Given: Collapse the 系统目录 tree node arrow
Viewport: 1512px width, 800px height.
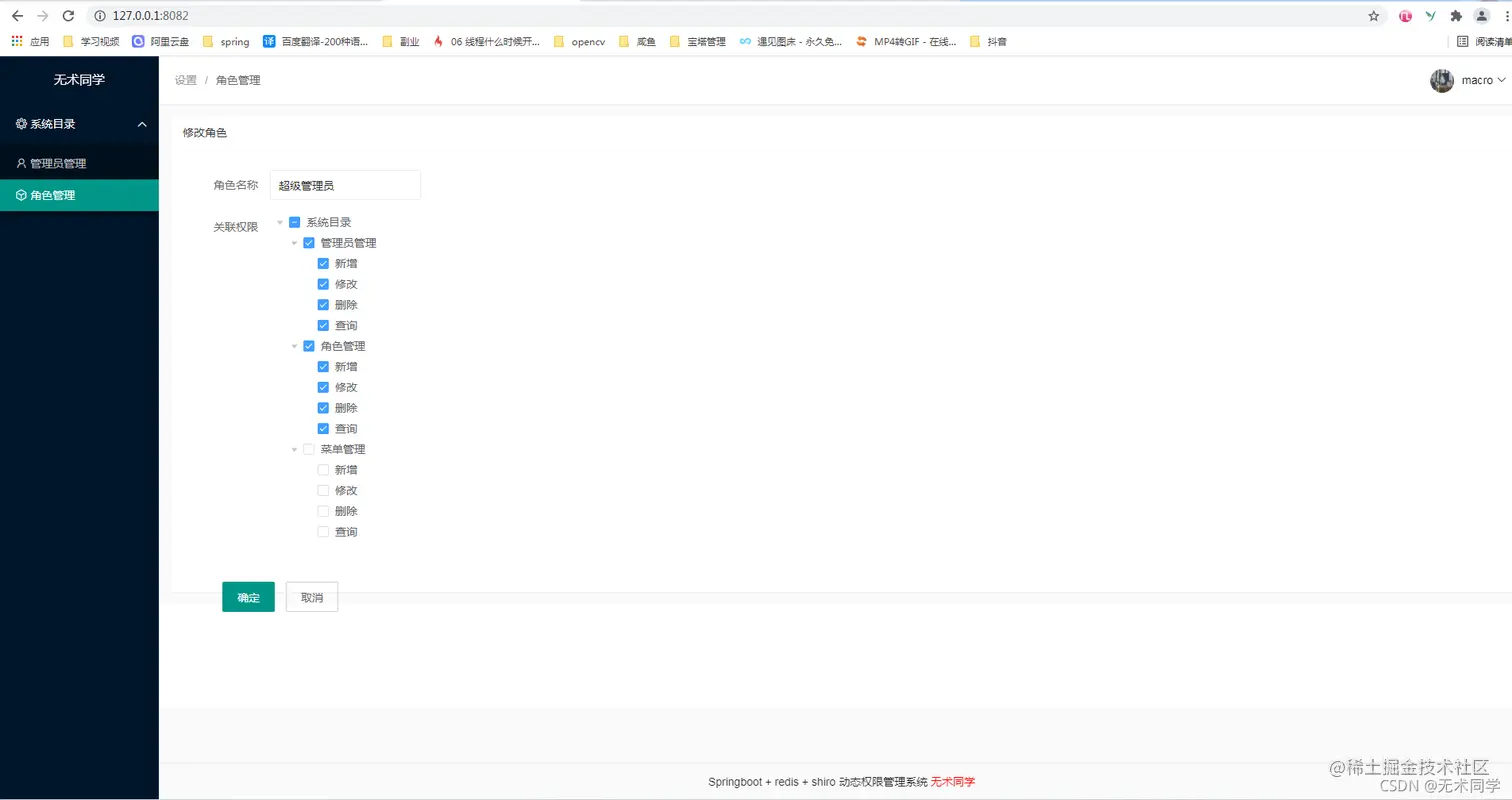Looking at the screenshot, I should pos(280,222).
